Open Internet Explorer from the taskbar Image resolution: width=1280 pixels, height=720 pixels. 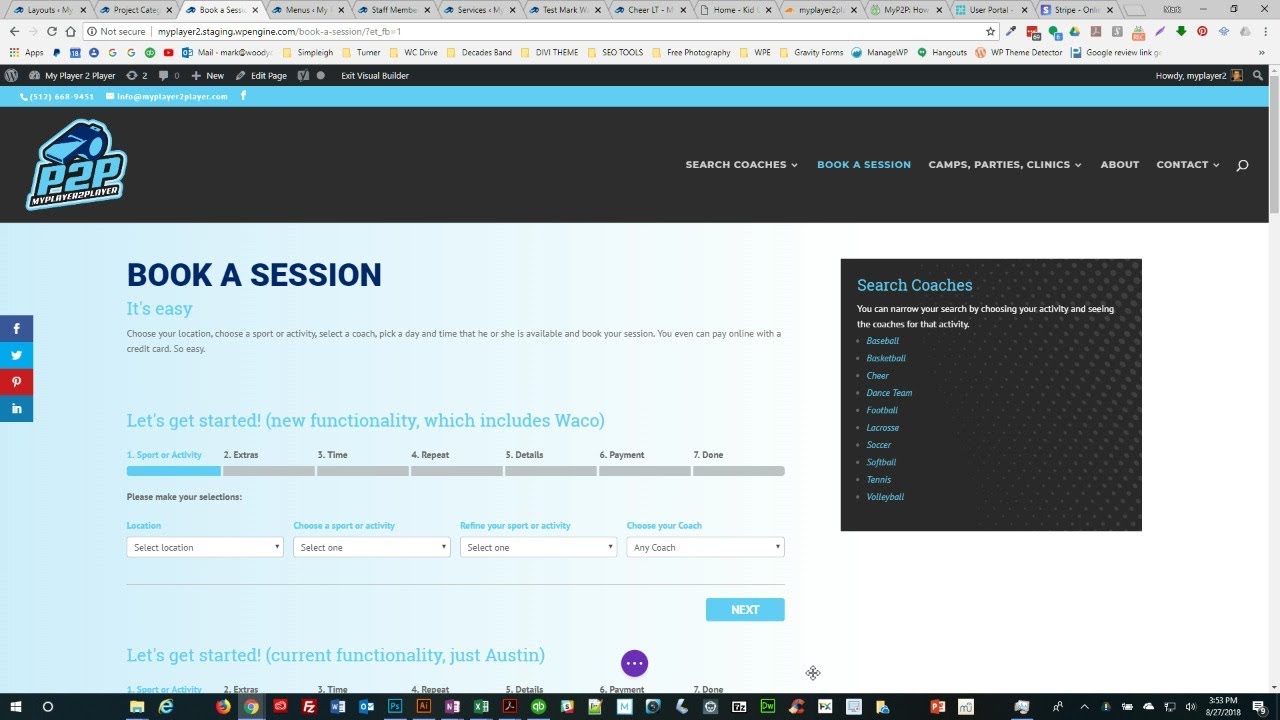tap(165, 706)
